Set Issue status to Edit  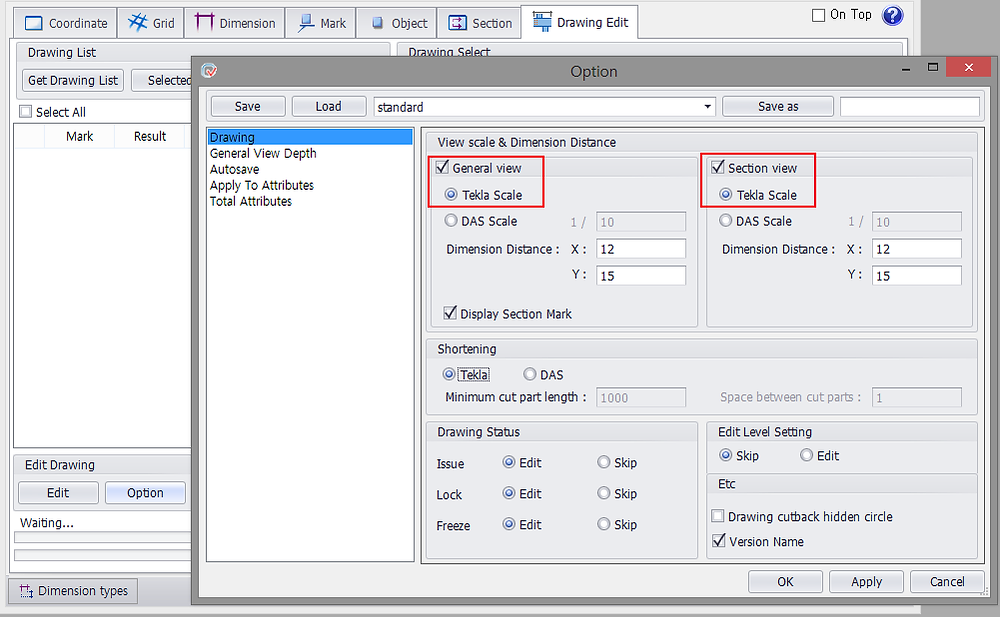click(x=508, y=462)
